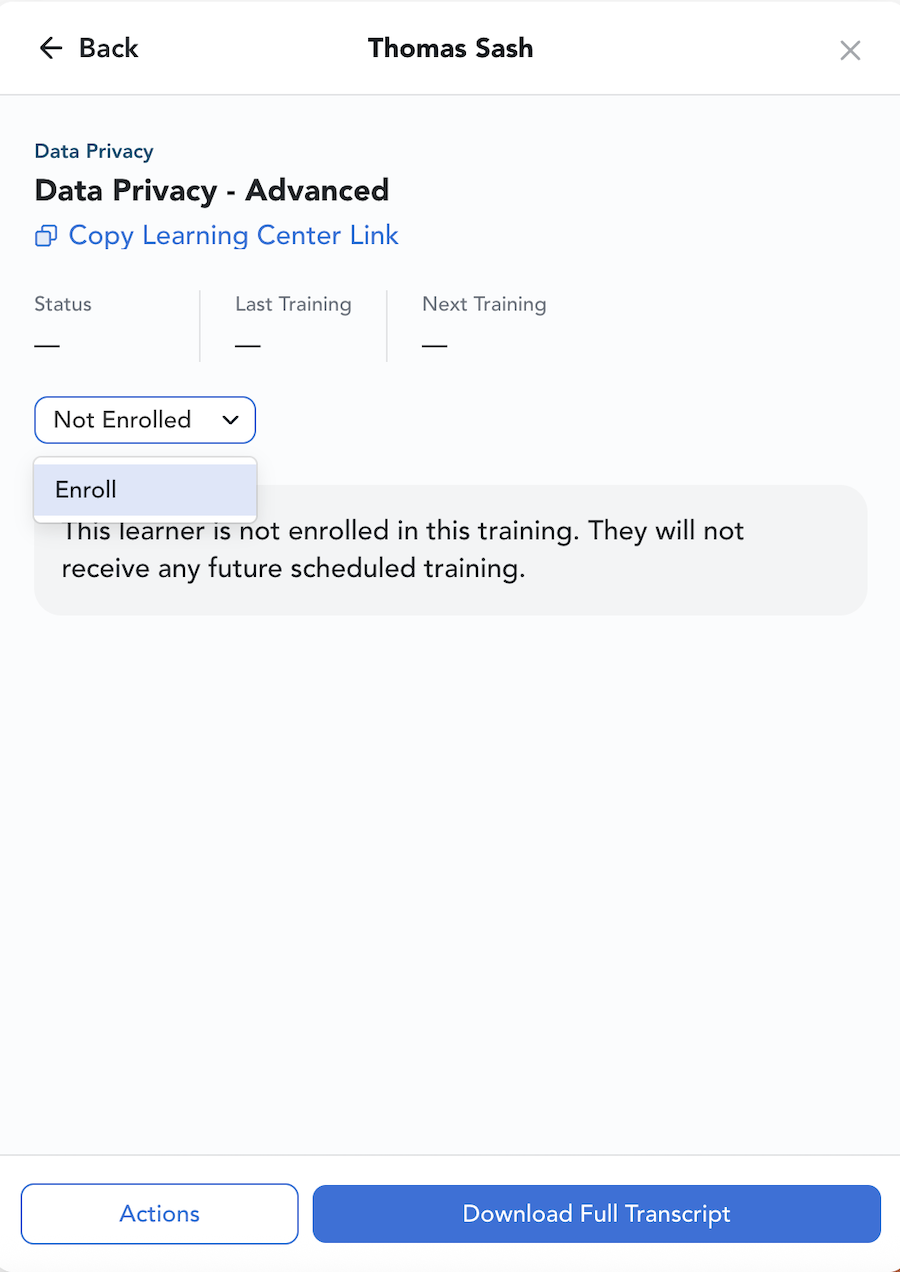
Task: Click the 'Data Privacy' category label
Action: (x=94, y=151)
